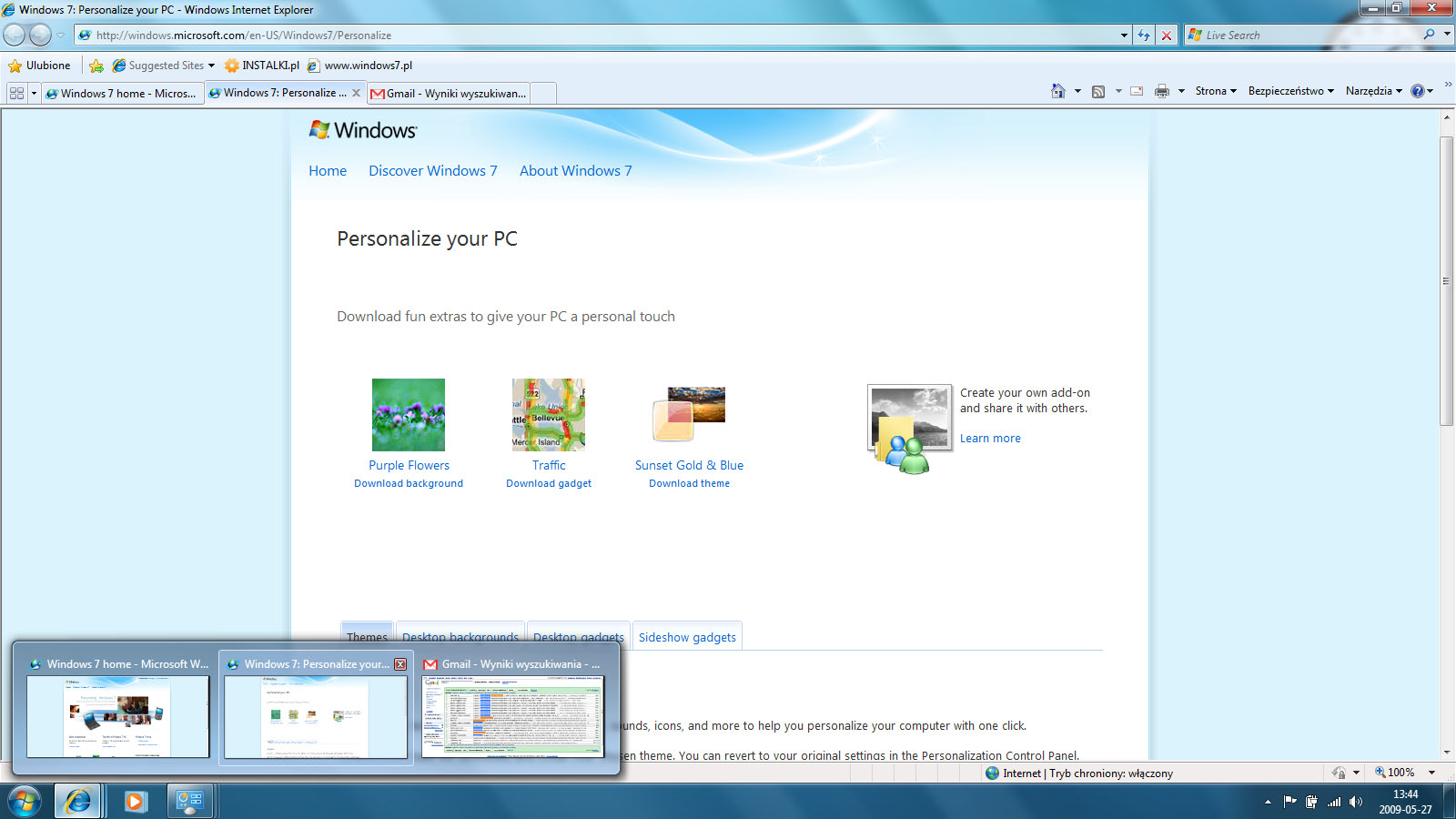Go back with the browser Back button
Viewport: 1456px width, 819px height.
[15, 35]
